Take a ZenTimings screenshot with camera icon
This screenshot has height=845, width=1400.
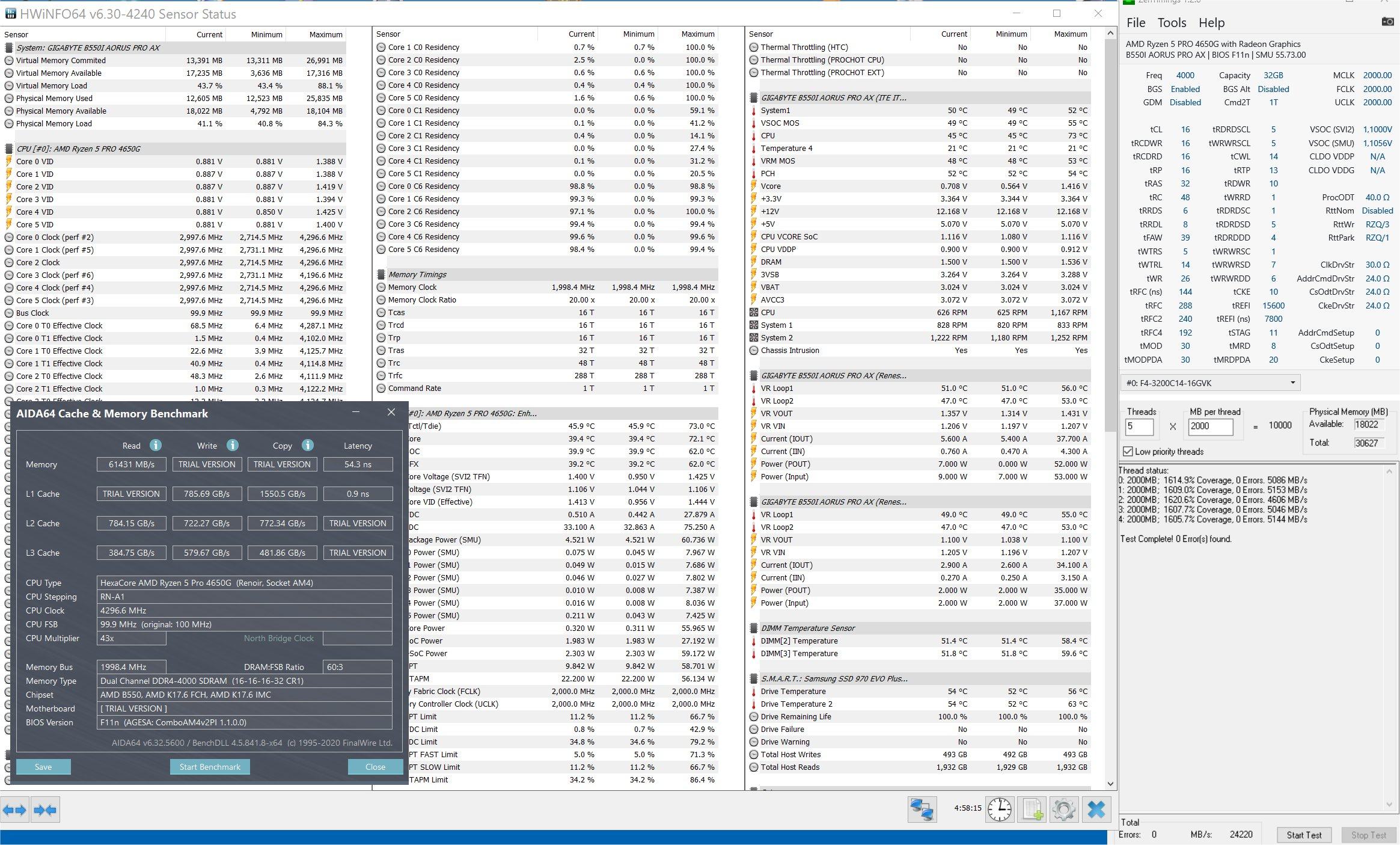(1388, 22)
